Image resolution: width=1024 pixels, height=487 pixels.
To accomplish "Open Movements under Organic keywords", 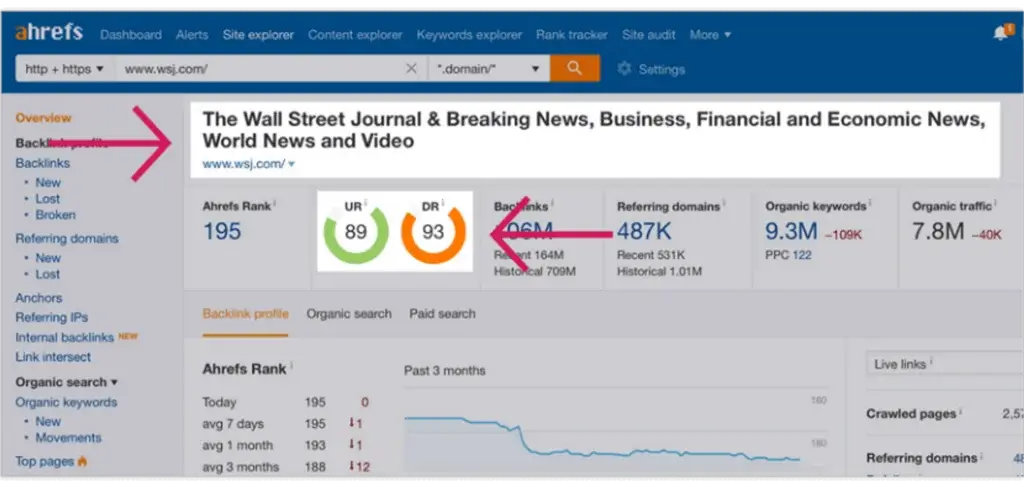I will [69, 437].
